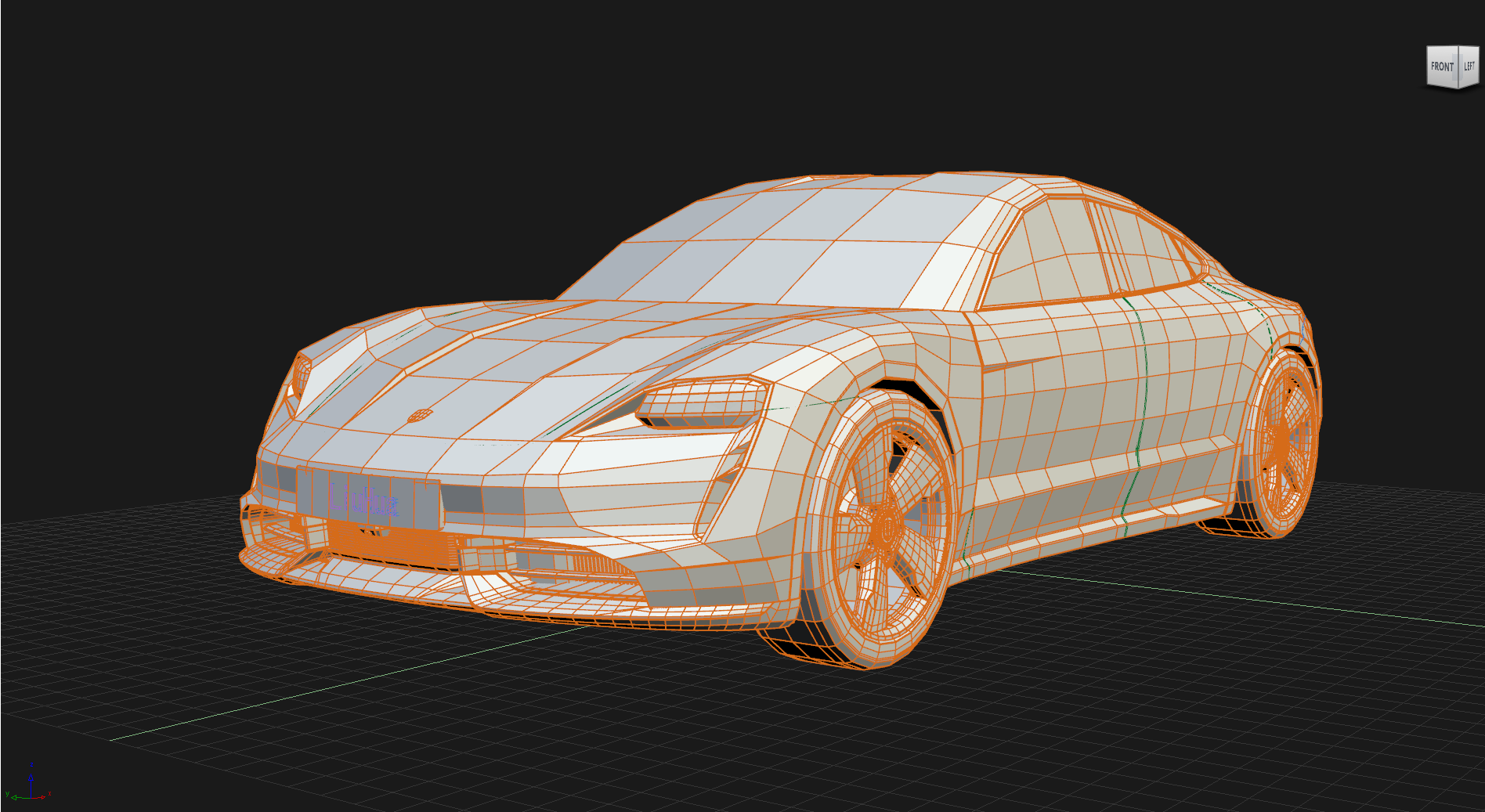Click the red X axis arrow
This screenshot has height=812, width=1485.
coord(43,798)
